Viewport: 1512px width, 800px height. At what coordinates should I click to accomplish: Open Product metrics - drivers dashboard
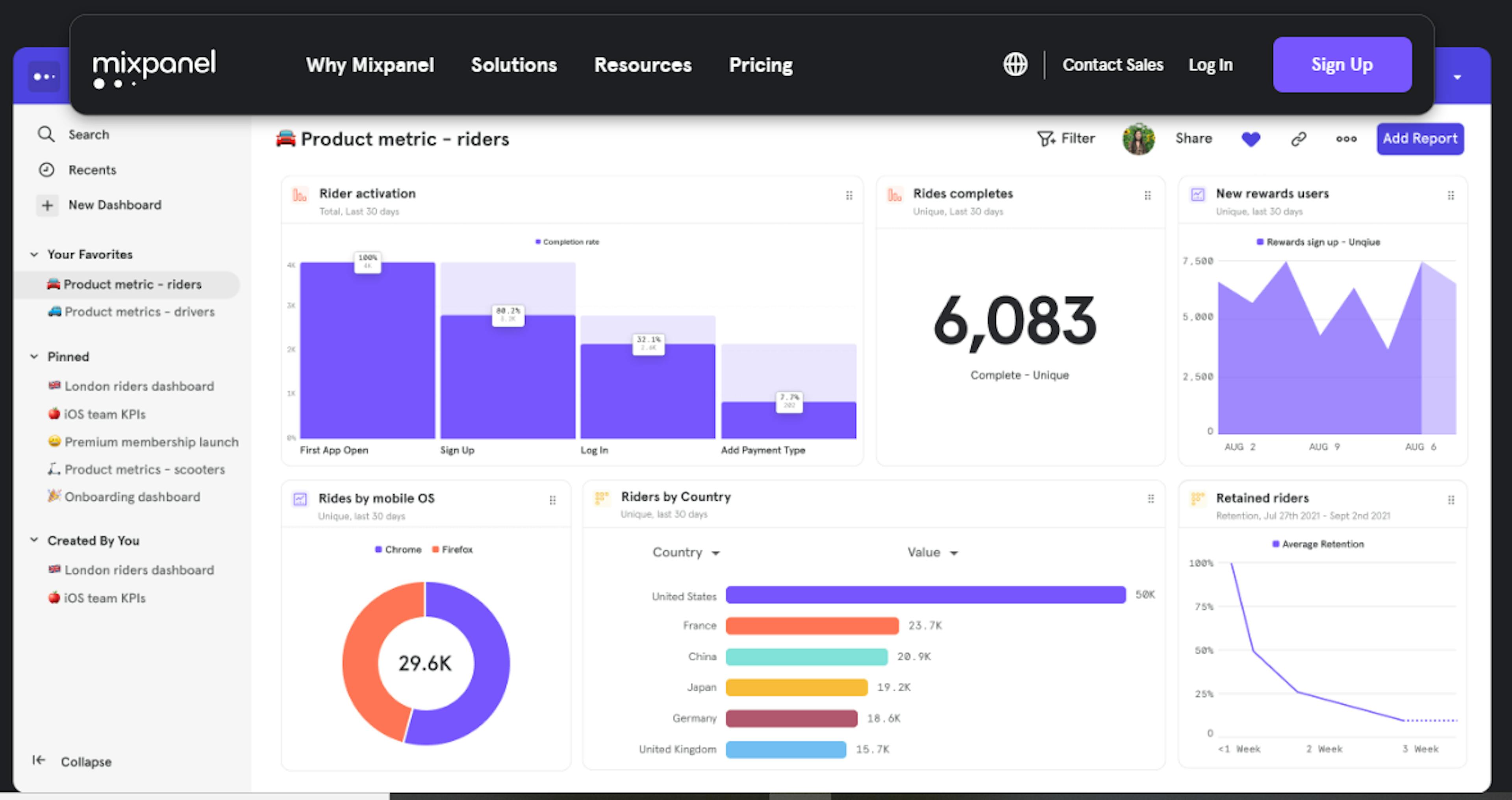coord(132,312)
